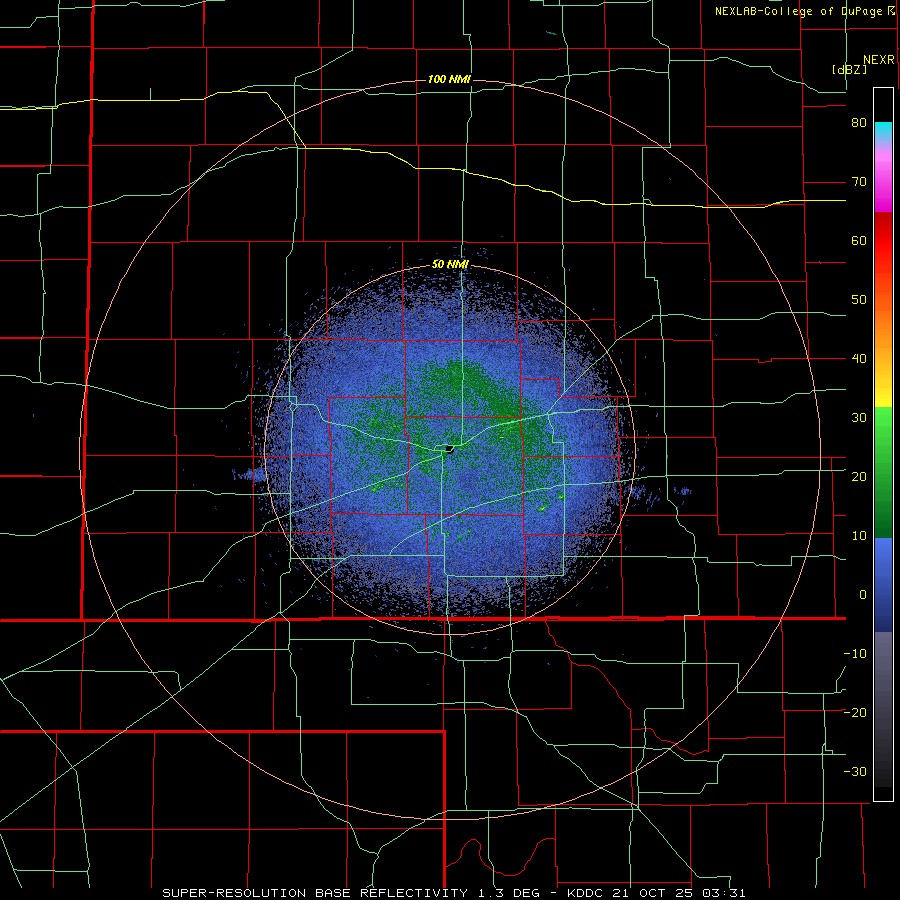Click the Super-Resolution Base Reflectivity caption text
This screenshot has height=900, width=900.
click(315, 893)
